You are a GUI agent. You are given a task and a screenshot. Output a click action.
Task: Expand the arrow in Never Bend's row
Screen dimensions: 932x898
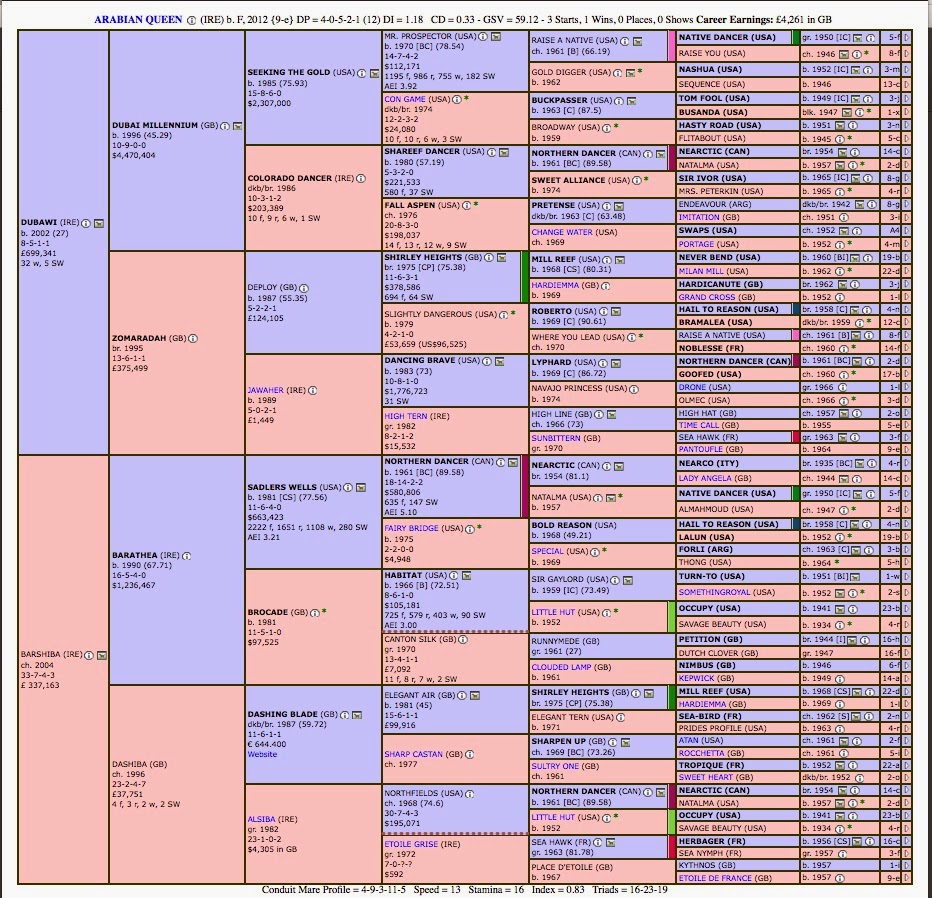point(906,258)
